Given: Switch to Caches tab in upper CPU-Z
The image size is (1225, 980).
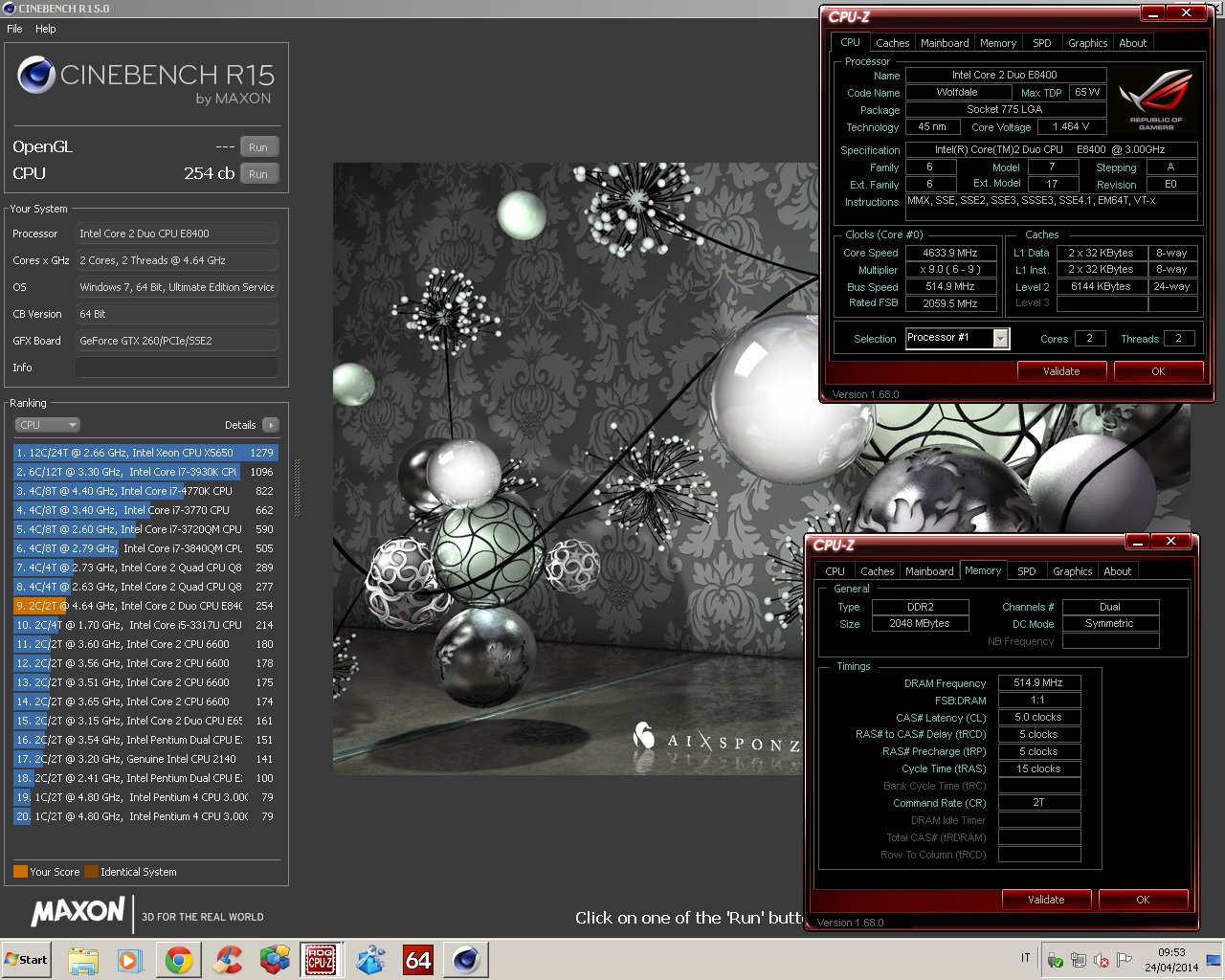Looking at the screenshot, I should pyautogui.click(x=893, y=43).
